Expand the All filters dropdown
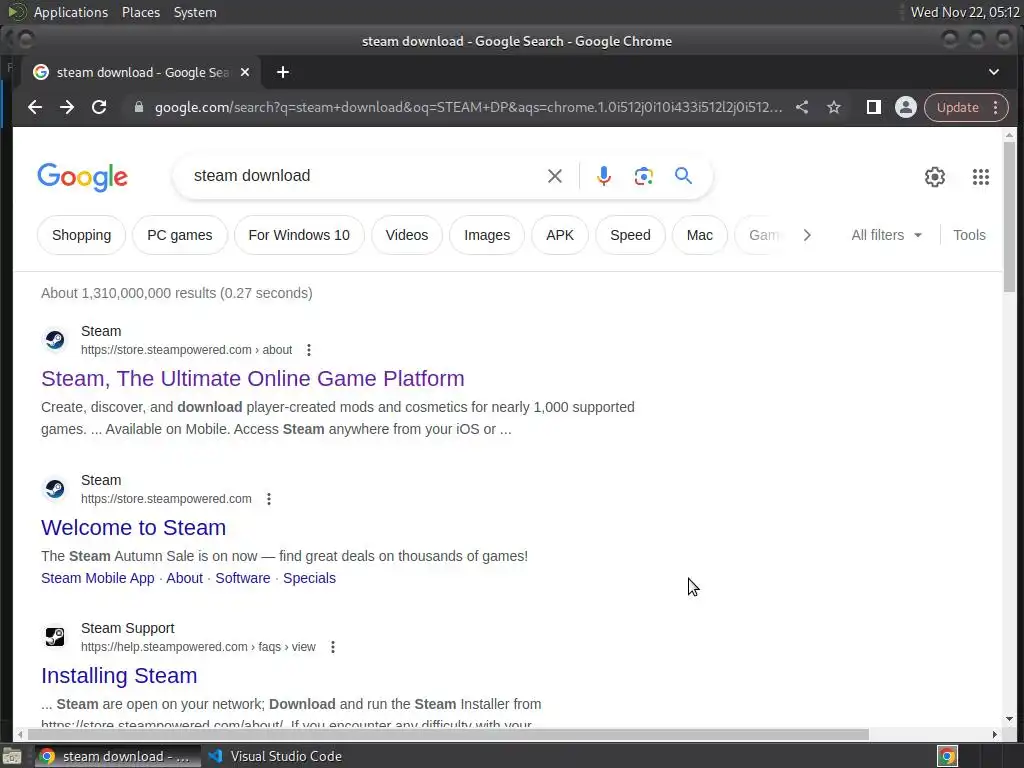This screenshot has width=1024, height=768. pyautogui.click(x=886, y=235)
